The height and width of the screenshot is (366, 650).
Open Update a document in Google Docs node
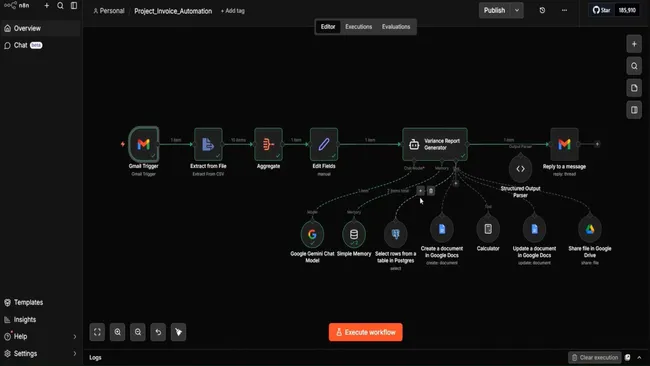pos(534,229)
